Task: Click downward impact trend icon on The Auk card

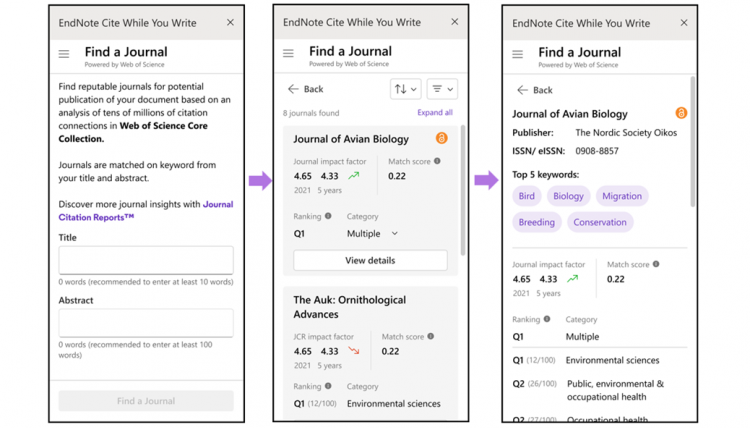Action: pos(353,351)
